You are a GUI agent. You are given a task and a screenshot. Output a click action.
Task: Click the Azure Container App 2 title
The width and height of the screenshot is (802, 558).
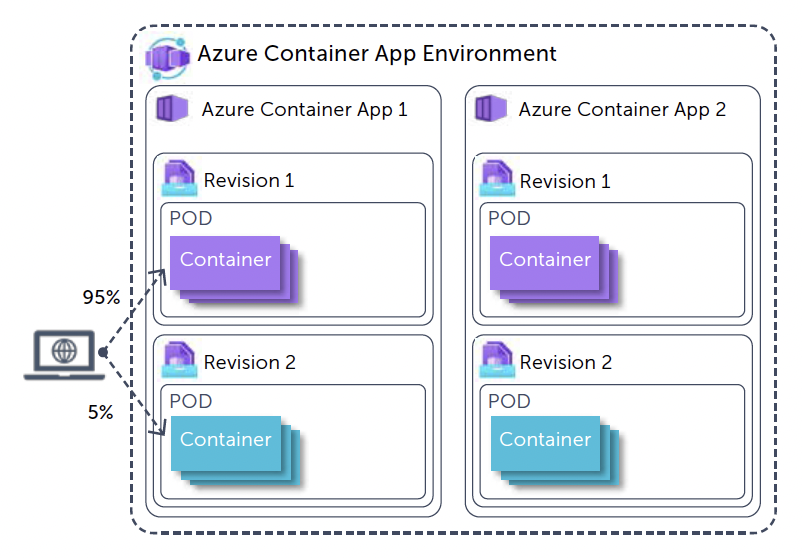coord(622,109)
